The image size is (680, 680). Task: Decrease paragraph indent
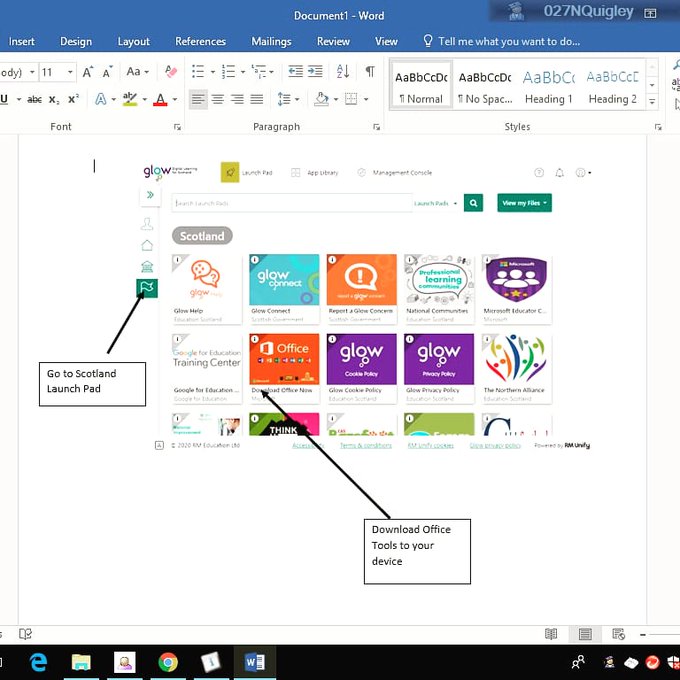296,72
